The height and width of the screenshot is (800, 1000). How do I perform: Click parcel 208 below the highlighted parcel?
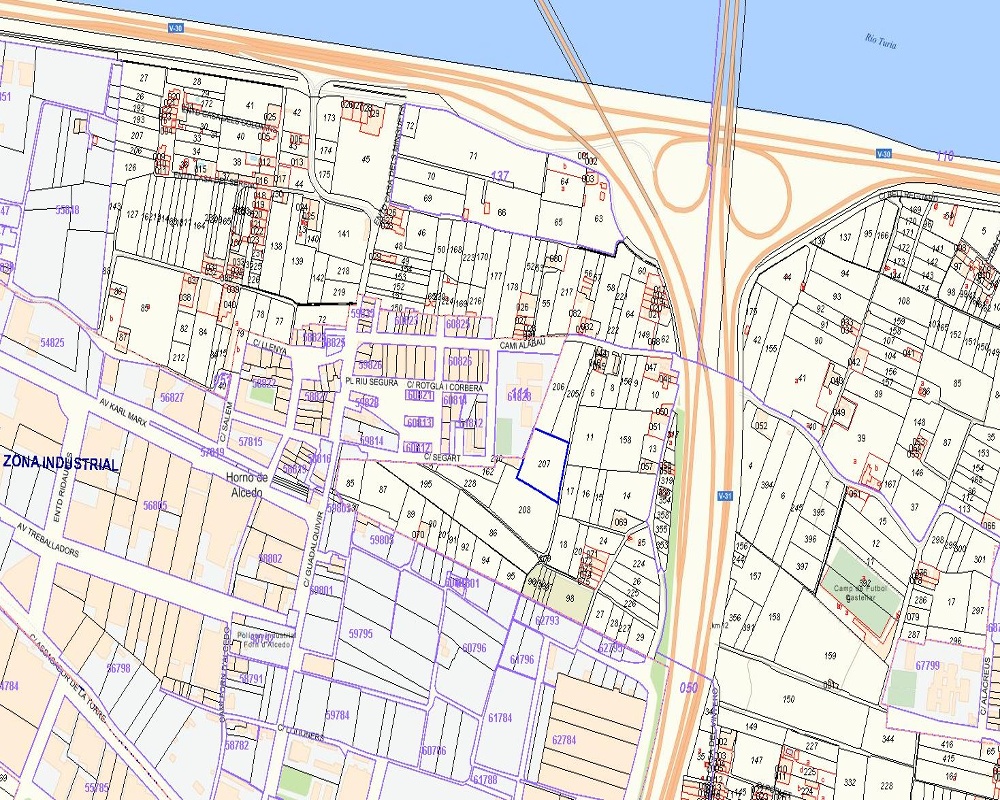click(524, 509)
